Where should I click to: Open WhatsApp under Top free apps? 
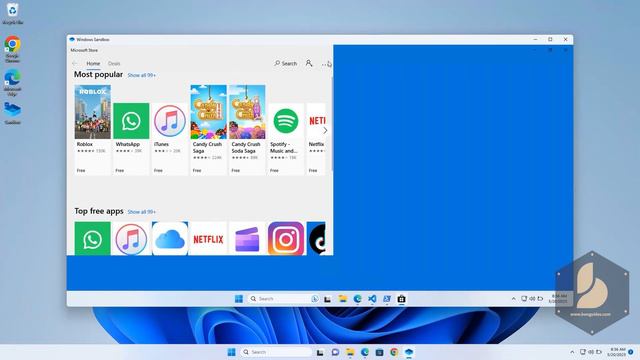coord(93,239)
